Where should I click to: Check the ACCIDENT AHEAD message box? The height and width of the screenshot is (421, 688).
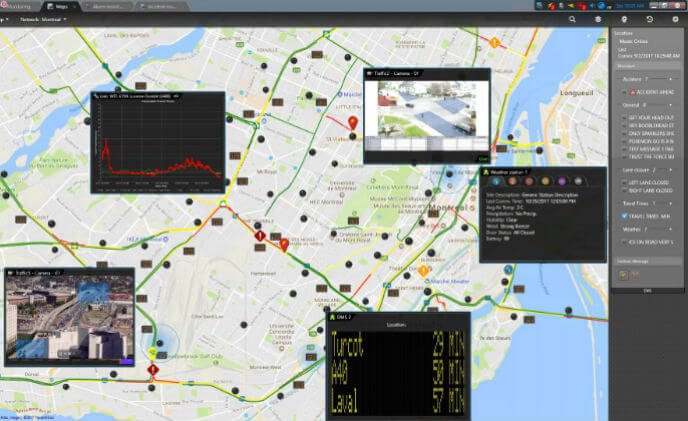pyautogui.click(x=624, y=92)
